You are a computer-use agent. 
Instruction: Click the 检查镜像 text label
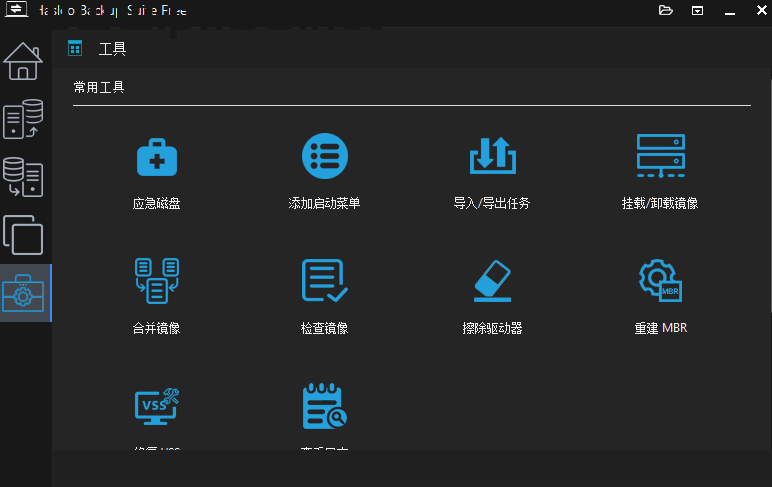coord(324,328)
